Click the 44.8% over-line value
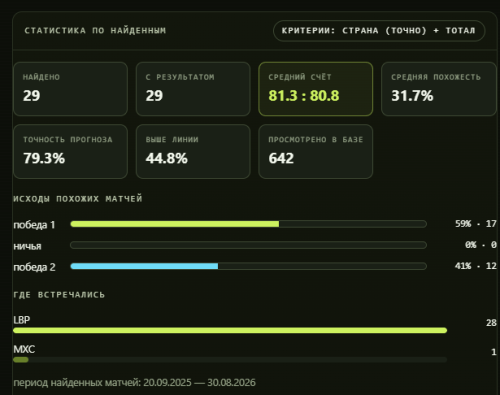Image resolution: width=500 pixels, height=395 pixels. (x=166, y=158)
